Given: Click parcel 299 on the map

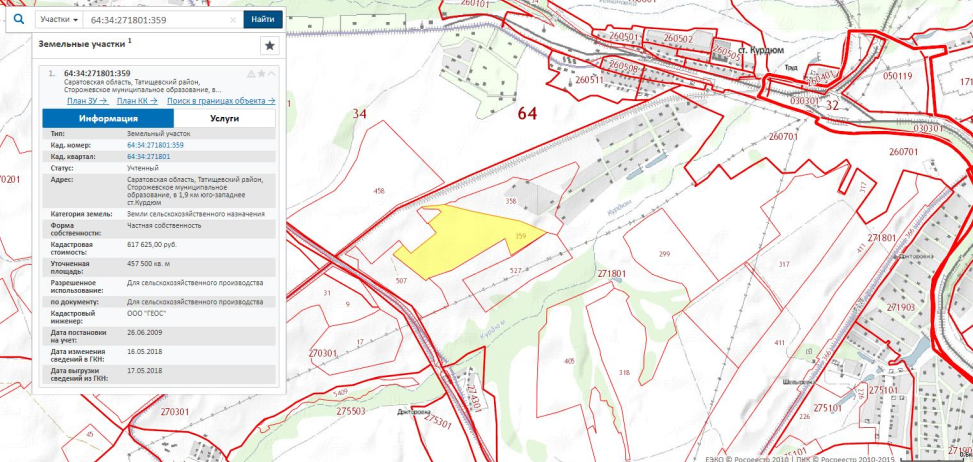Looking at the screenshot, I should [x=665, y=254].
